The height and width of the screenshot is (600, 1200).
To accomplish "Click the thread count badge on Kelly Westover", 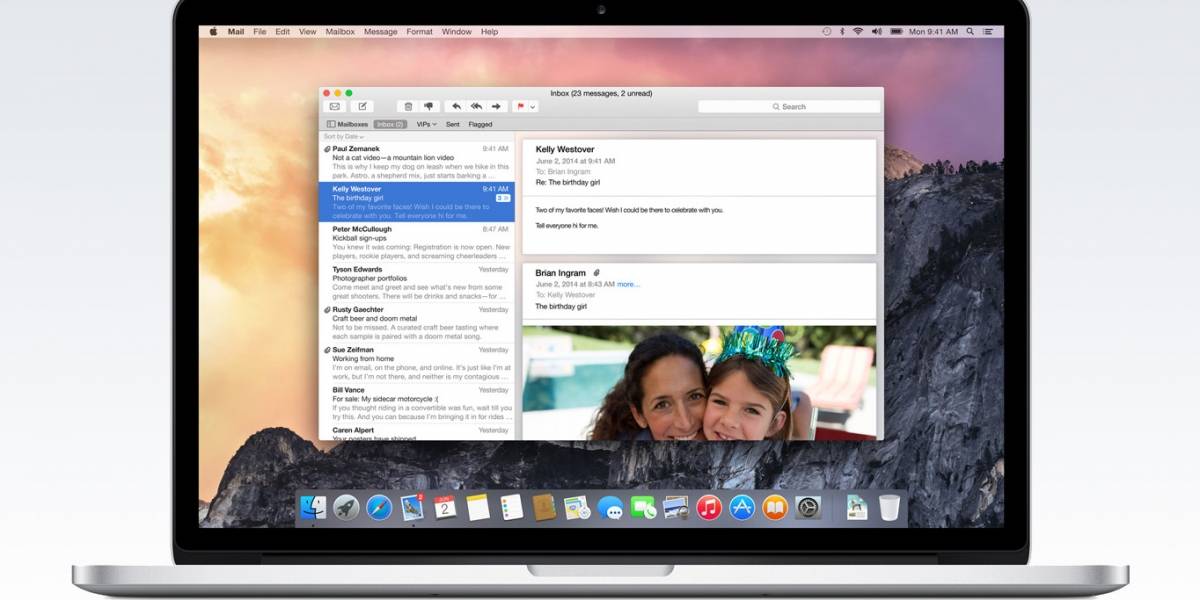I will click(x=501, y=199).
